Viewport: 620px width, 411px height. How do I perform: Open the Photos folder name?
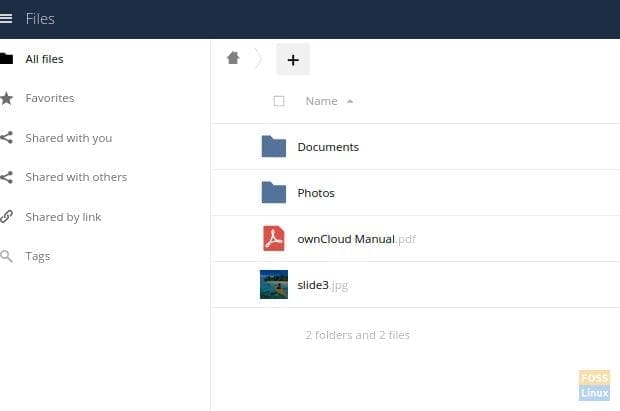[316, 193]
